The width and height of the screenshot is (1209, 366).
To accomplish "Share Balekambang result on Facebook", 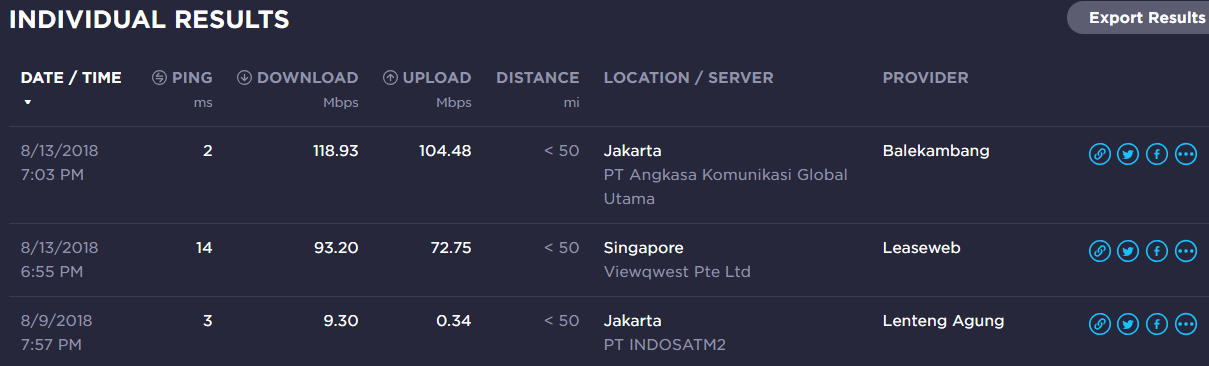I will [1157, 154].
